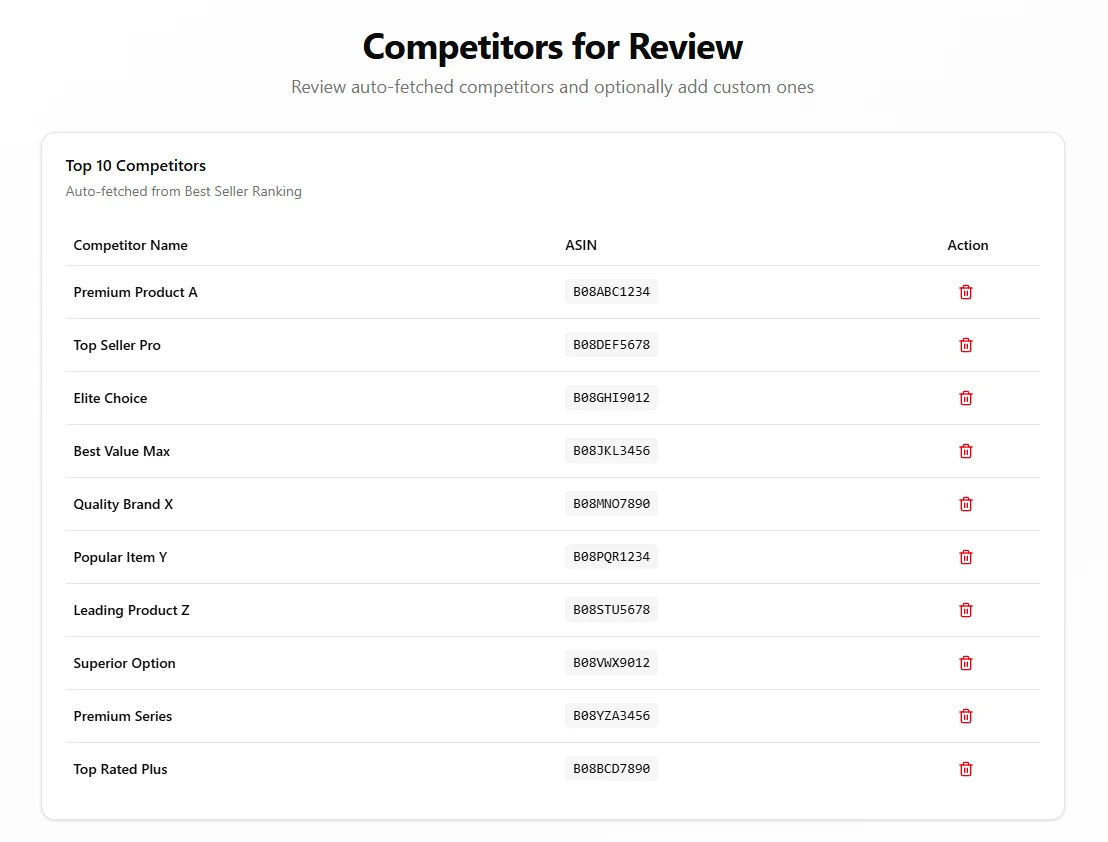Click the trash icon for Best Value Max
This screenshot has height=842, width=1108.
tap(965, 451)
